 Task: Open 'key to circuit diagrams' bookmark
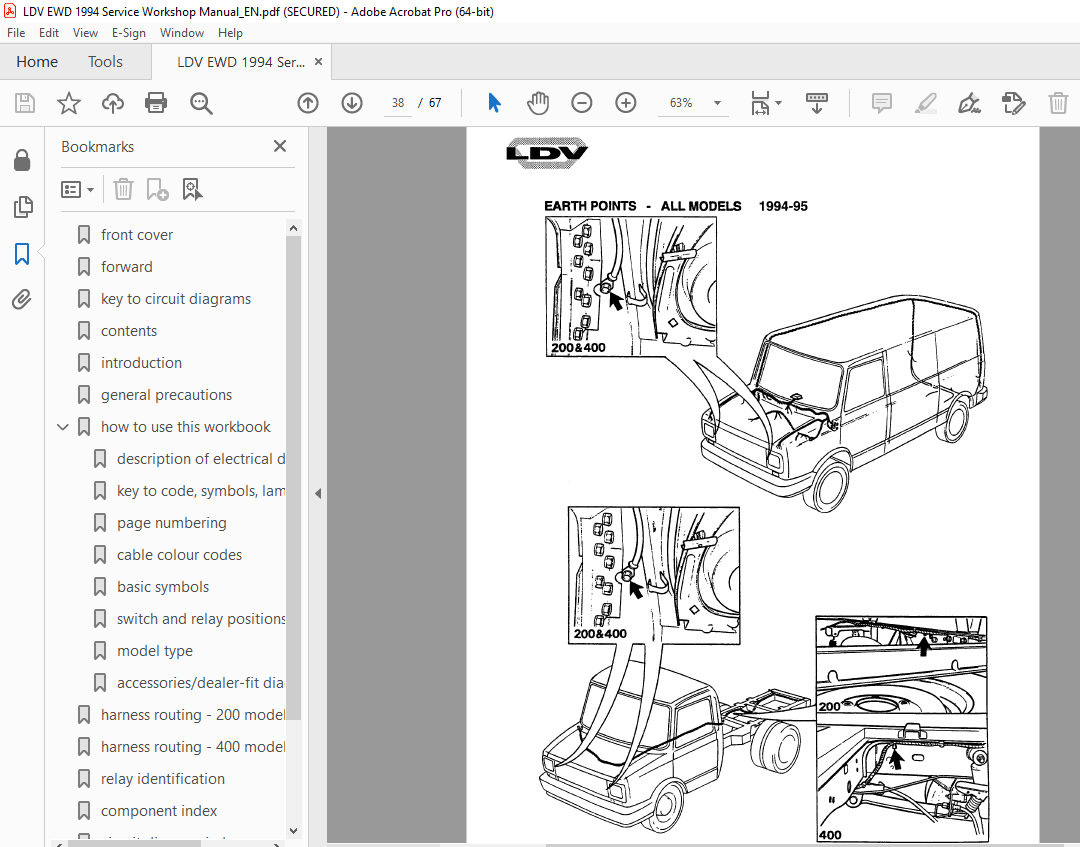pos(176,299)
